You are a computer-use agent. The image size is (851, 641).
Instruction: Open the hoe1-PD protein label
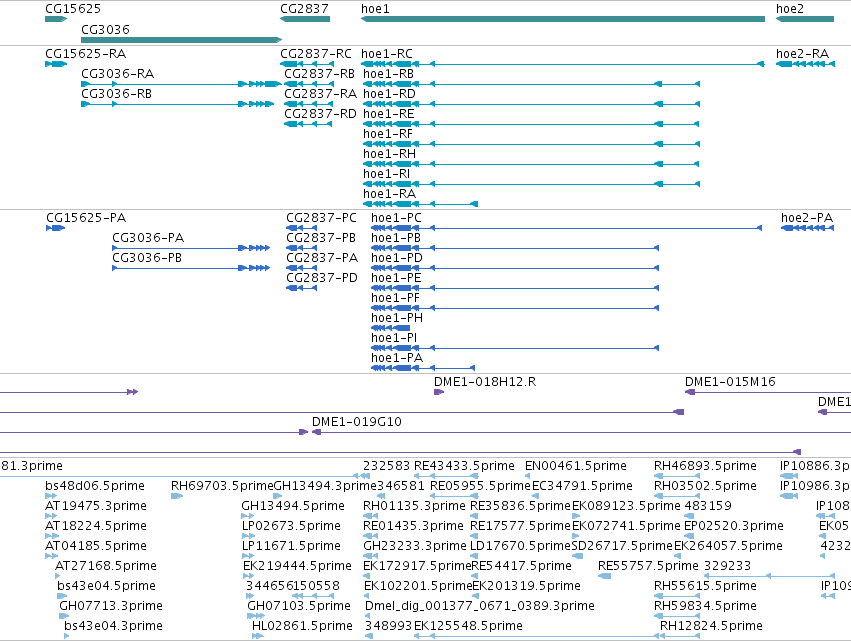point(397,258)
